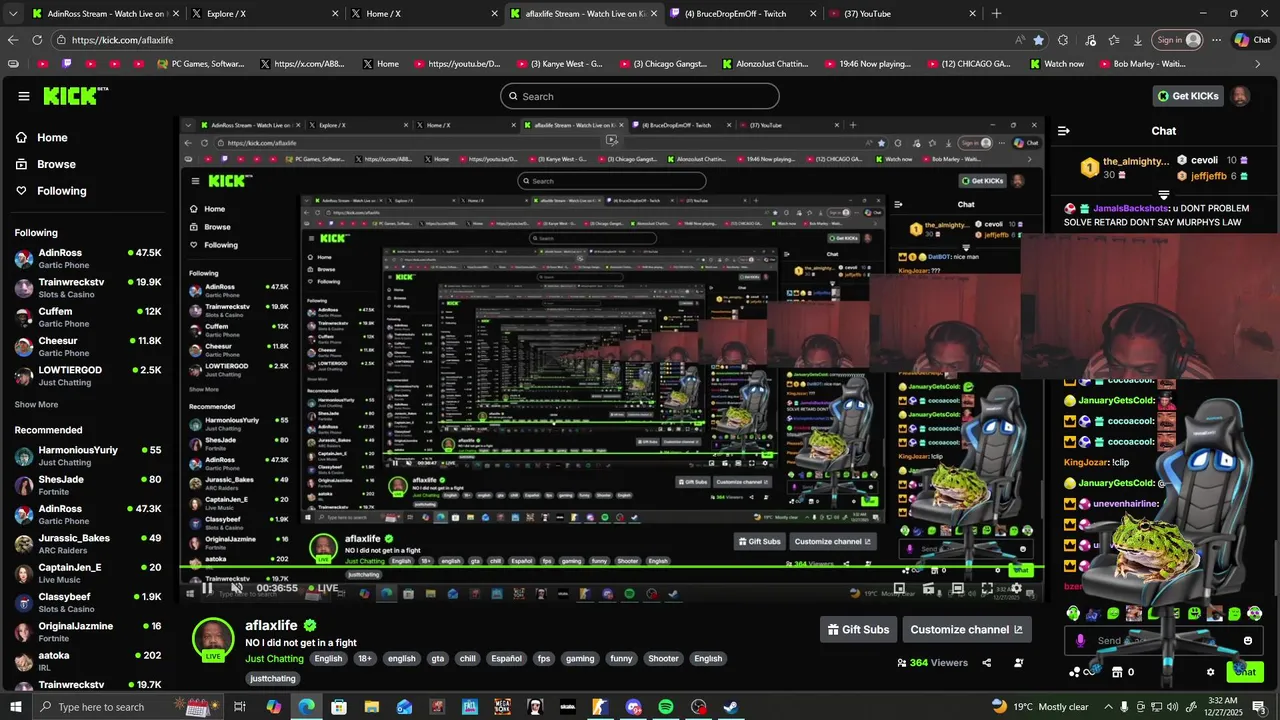Open the chat shop icon

(1117, 672)
